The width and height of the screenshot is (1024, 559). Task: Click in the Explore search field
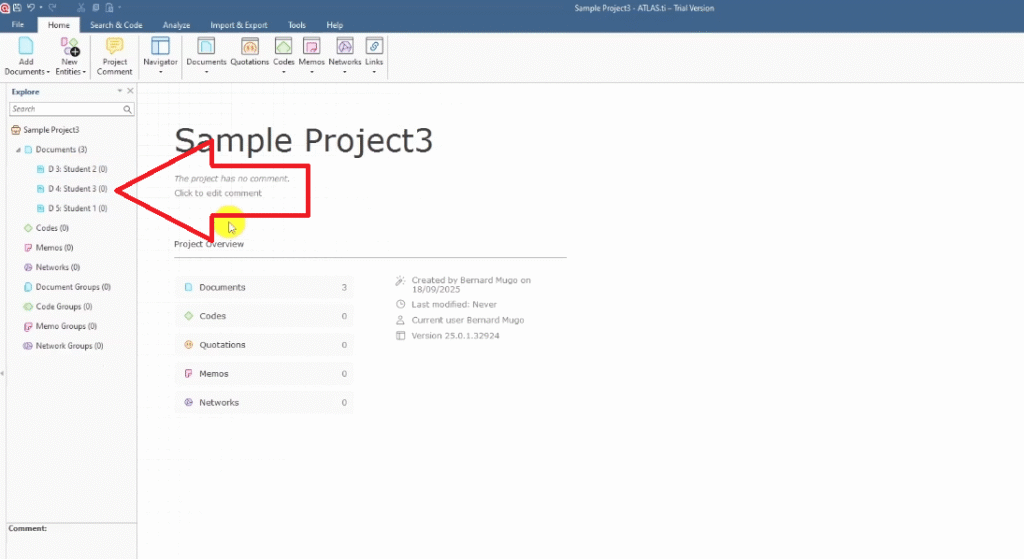click(x=65, y=109)
